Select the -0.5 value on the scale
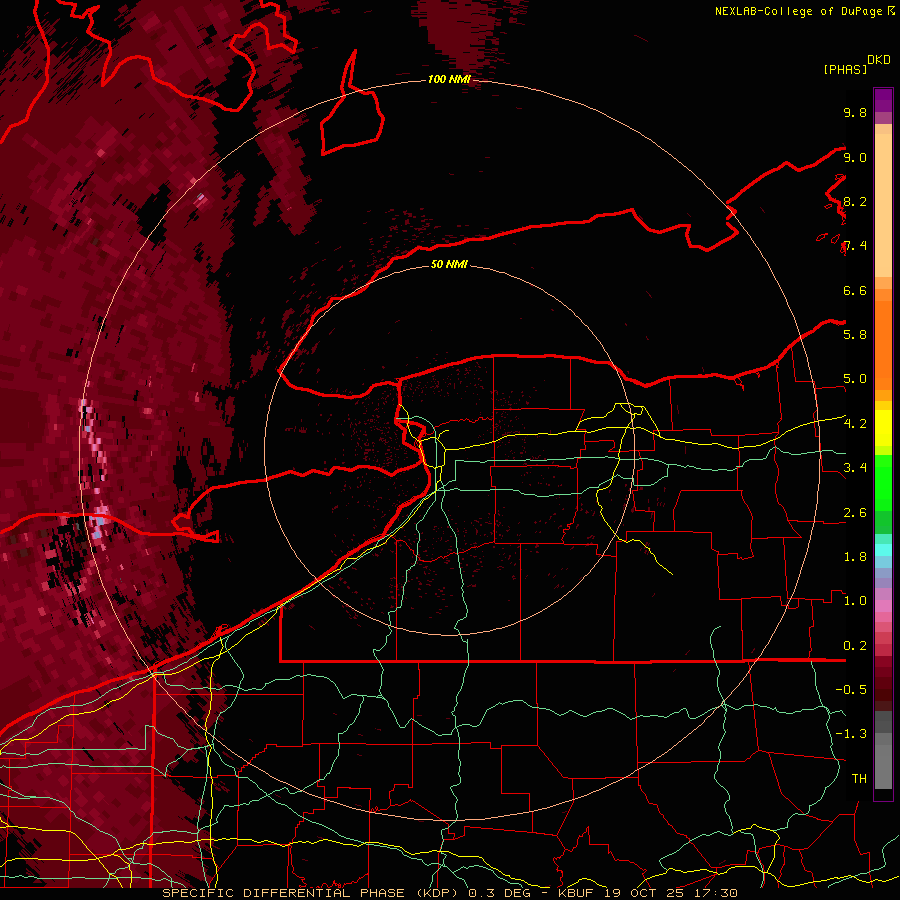Screen dimensions: 900x900 [x=851, y=690]
